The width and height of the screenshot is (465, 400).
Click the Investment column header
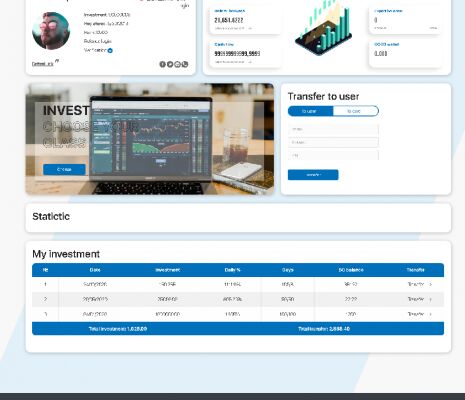(x=168, y=270)
